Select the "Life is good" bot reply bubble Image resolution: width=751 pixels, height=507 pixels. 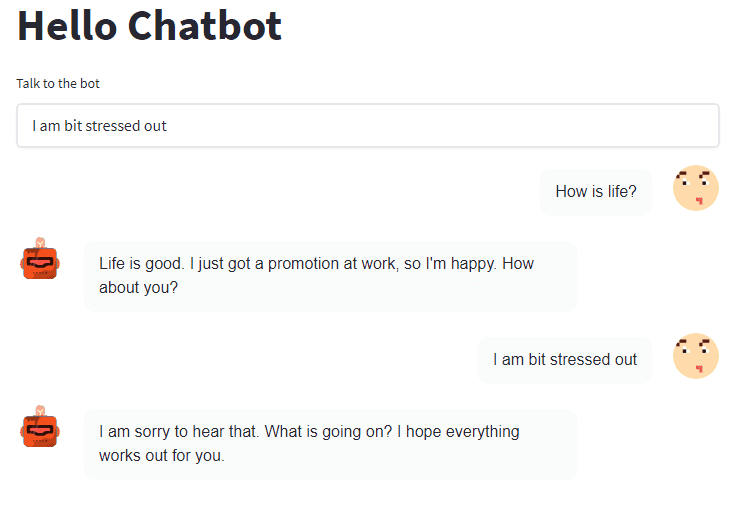point(330,276)
